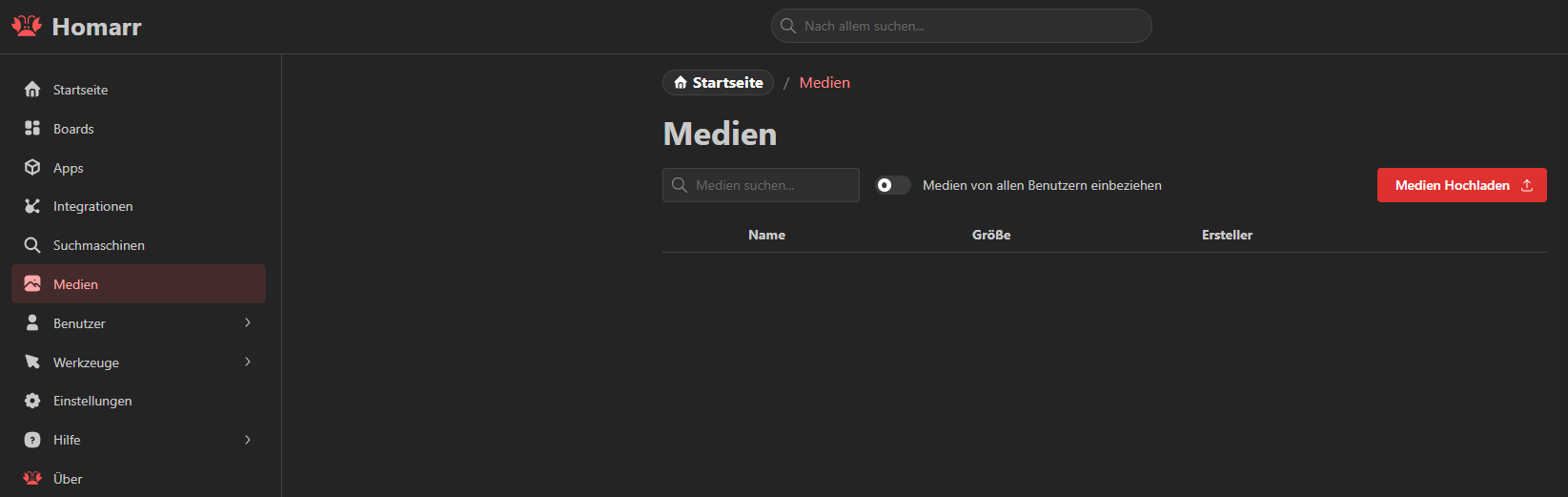Click the Homarr lobster logo icon
This screenshot has height=497, width=1568.
click(x=27, y=26)
